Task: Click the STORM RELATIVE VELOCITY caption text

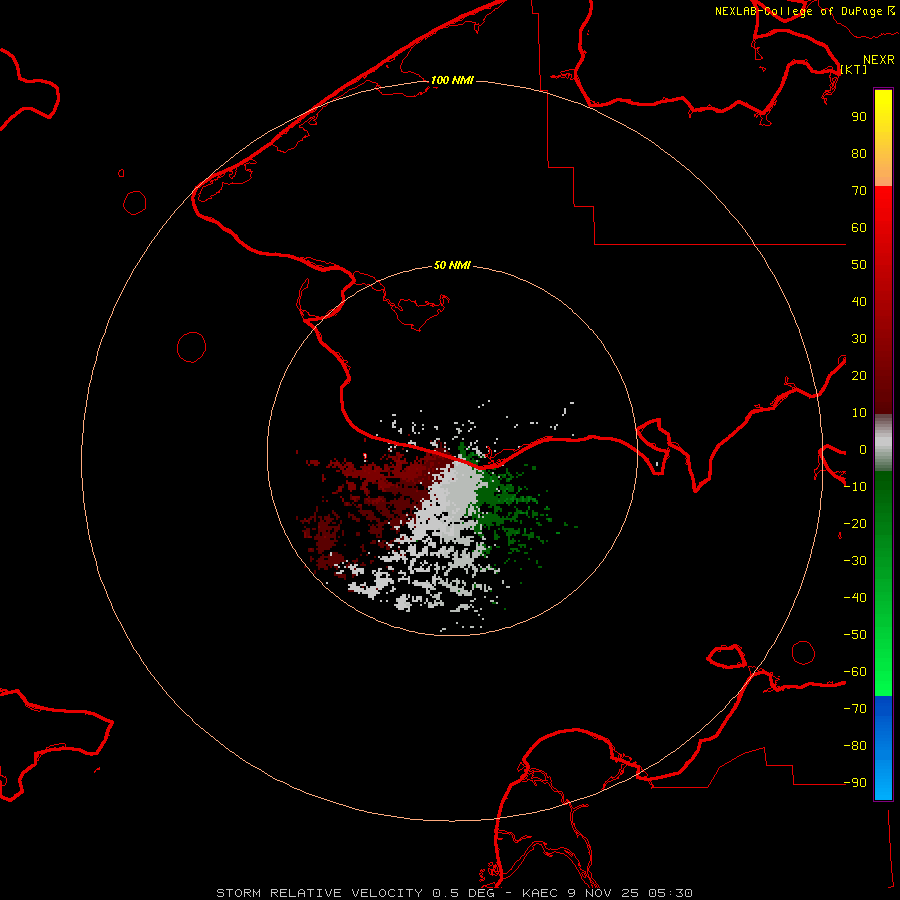Action: [319, 893]
